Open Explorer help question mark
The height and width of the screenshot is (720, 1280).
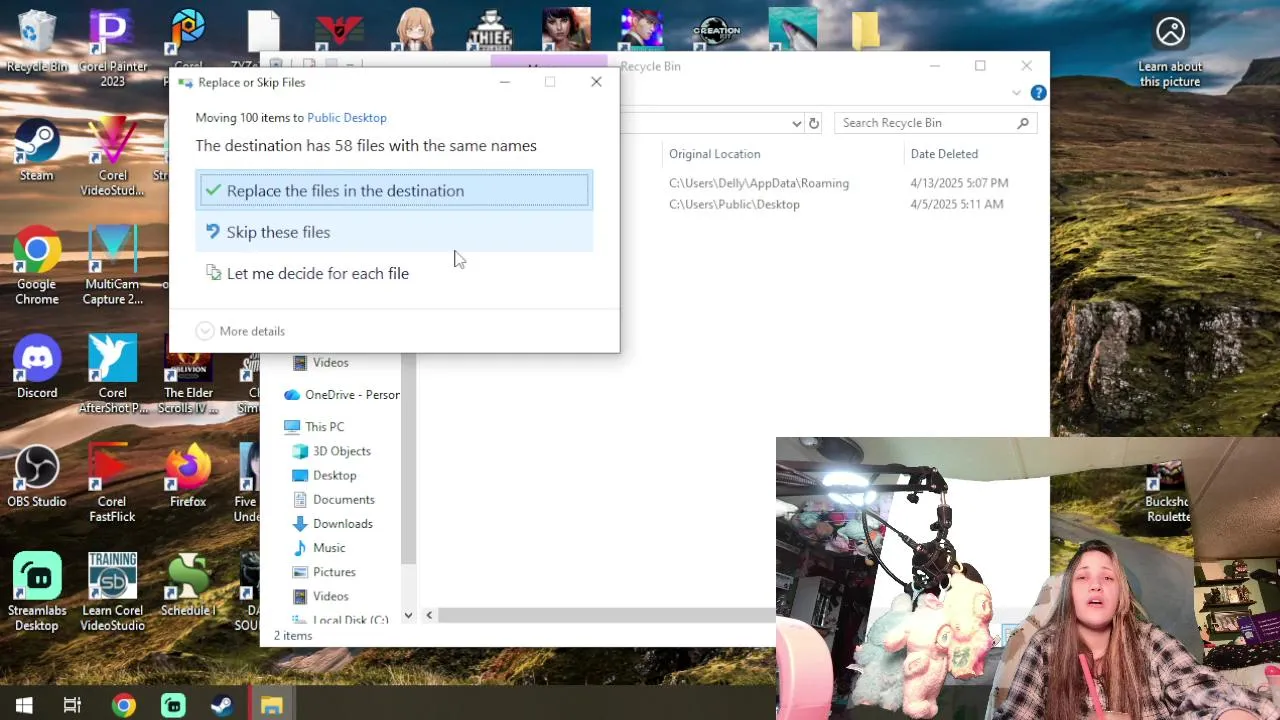tap(1038, 93)
